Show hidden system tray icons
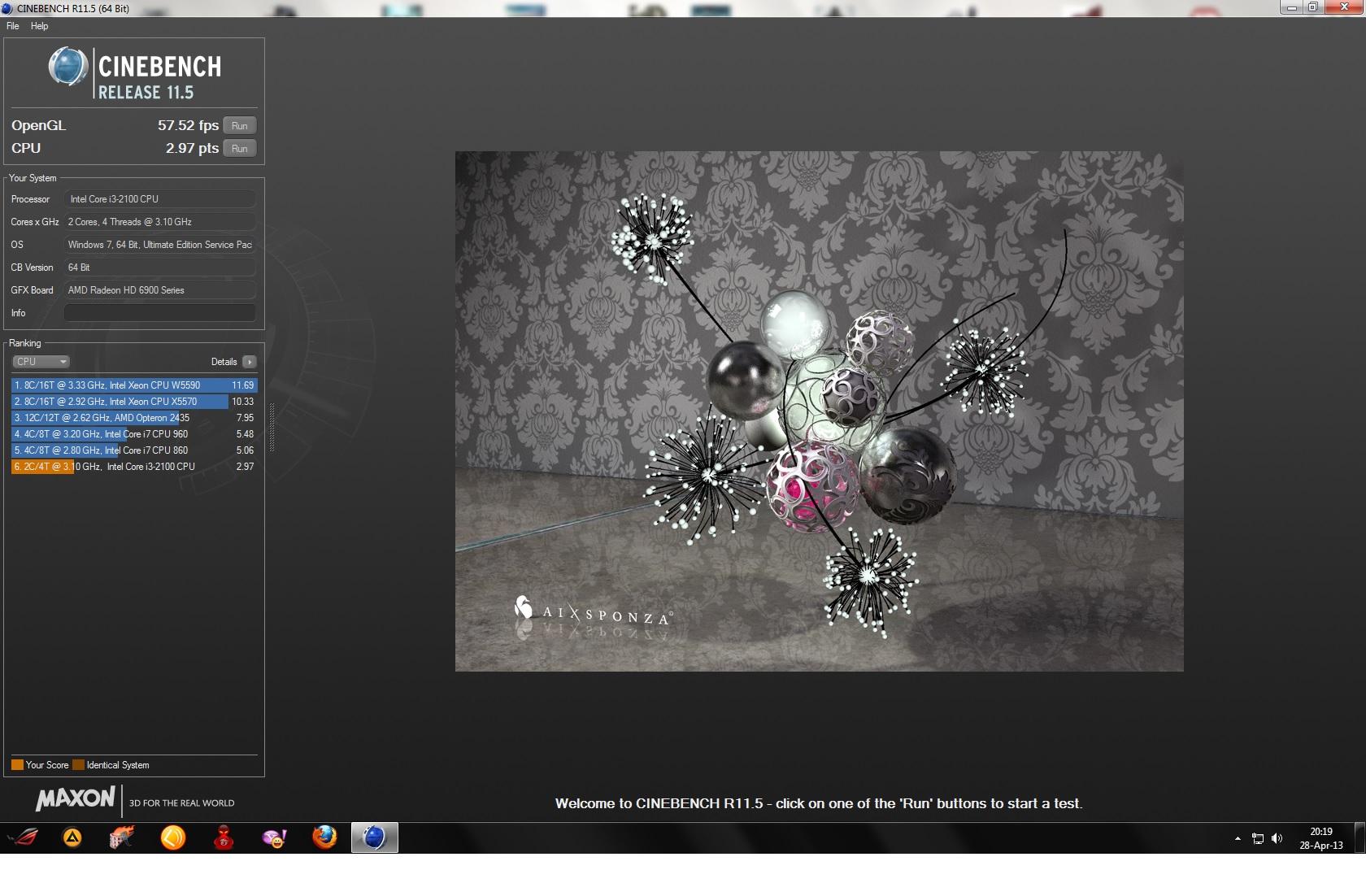 coord(1238,838)
